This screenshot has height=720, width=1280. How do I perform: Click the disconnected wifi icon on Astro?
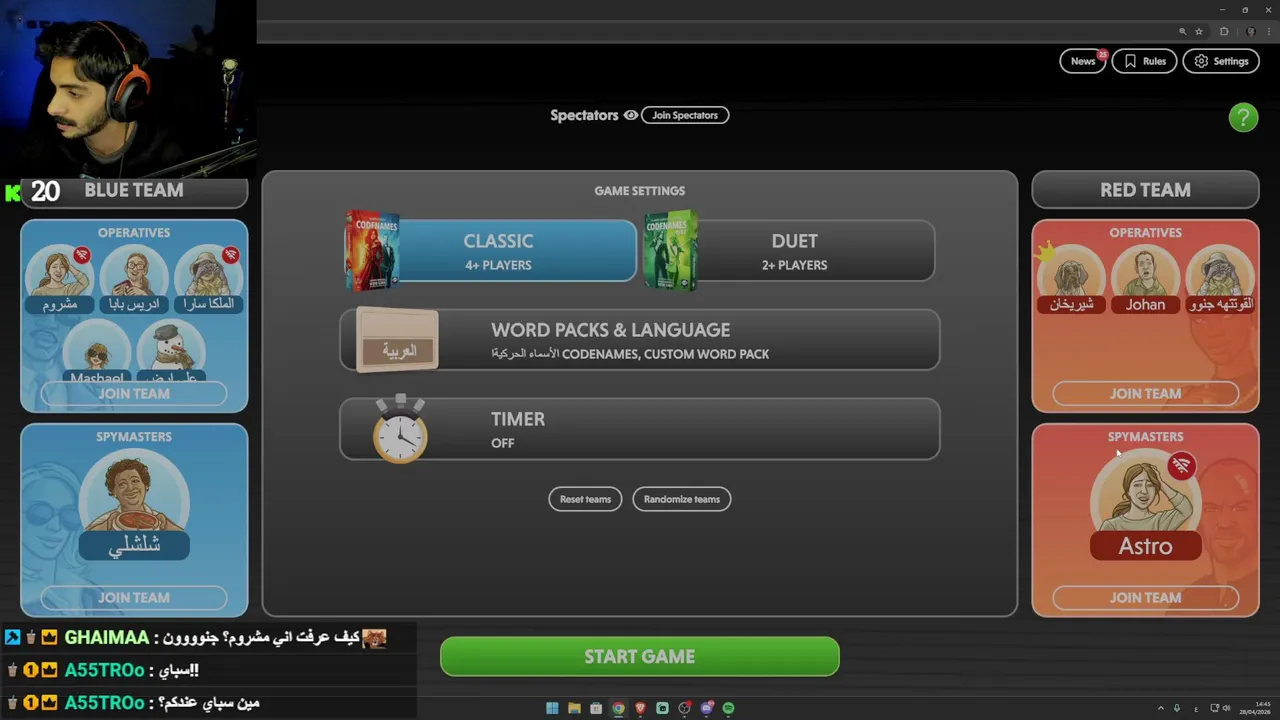pos(1181,466)
